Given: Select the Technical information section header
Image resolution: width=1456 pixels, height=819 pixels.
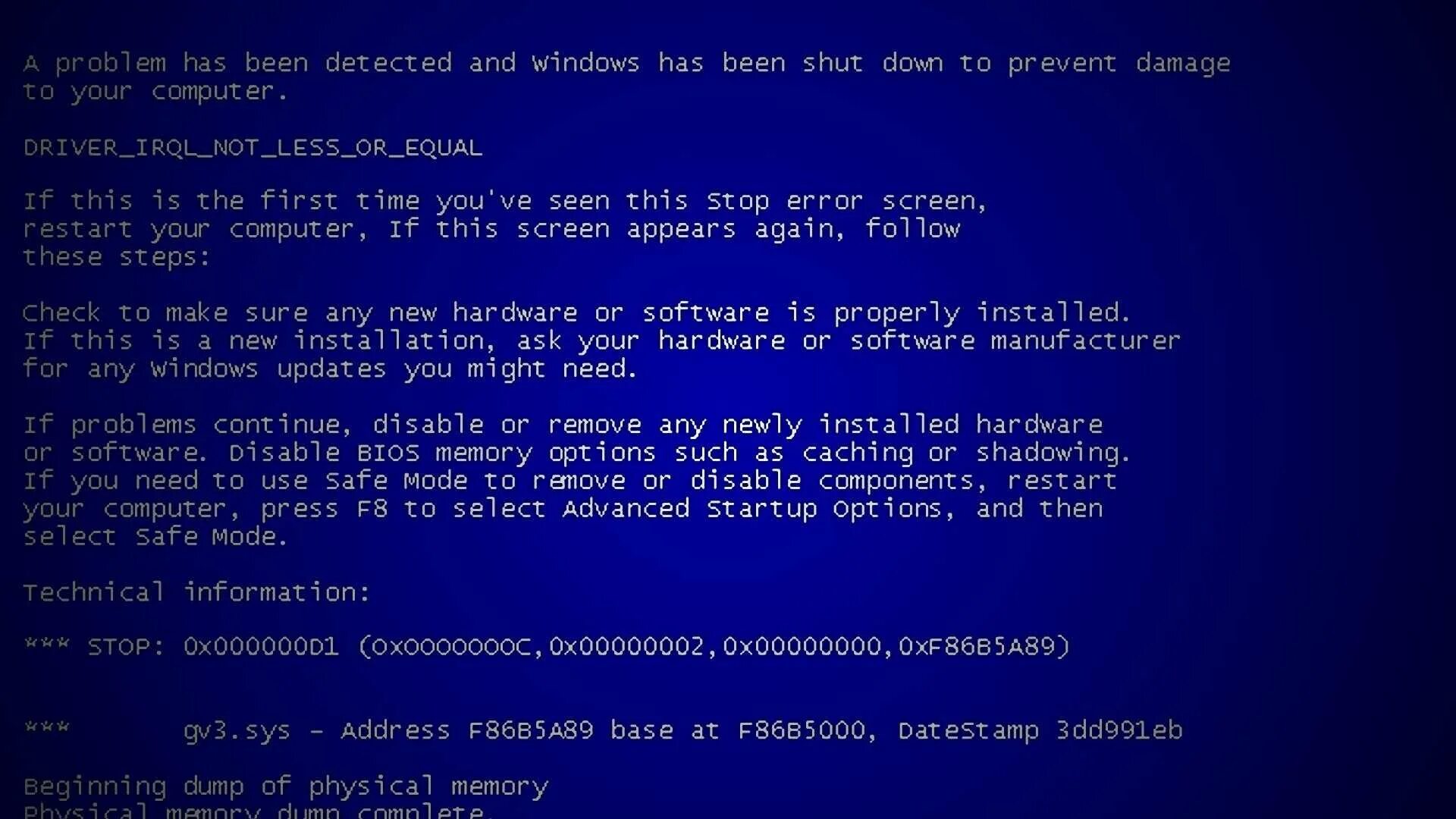Looking at the screenshot, I should (197, 592).
